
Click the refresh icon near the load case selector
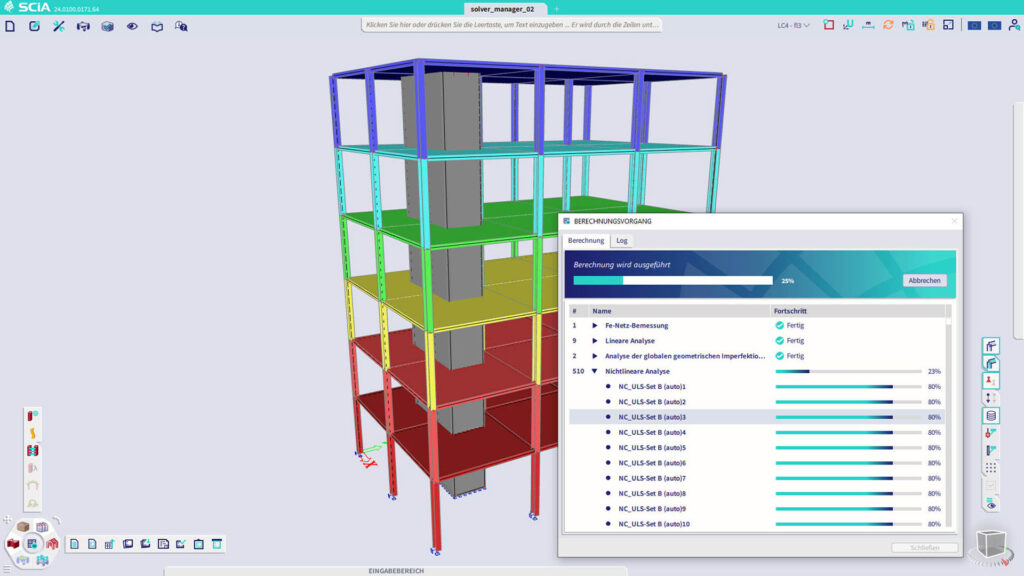888,27
